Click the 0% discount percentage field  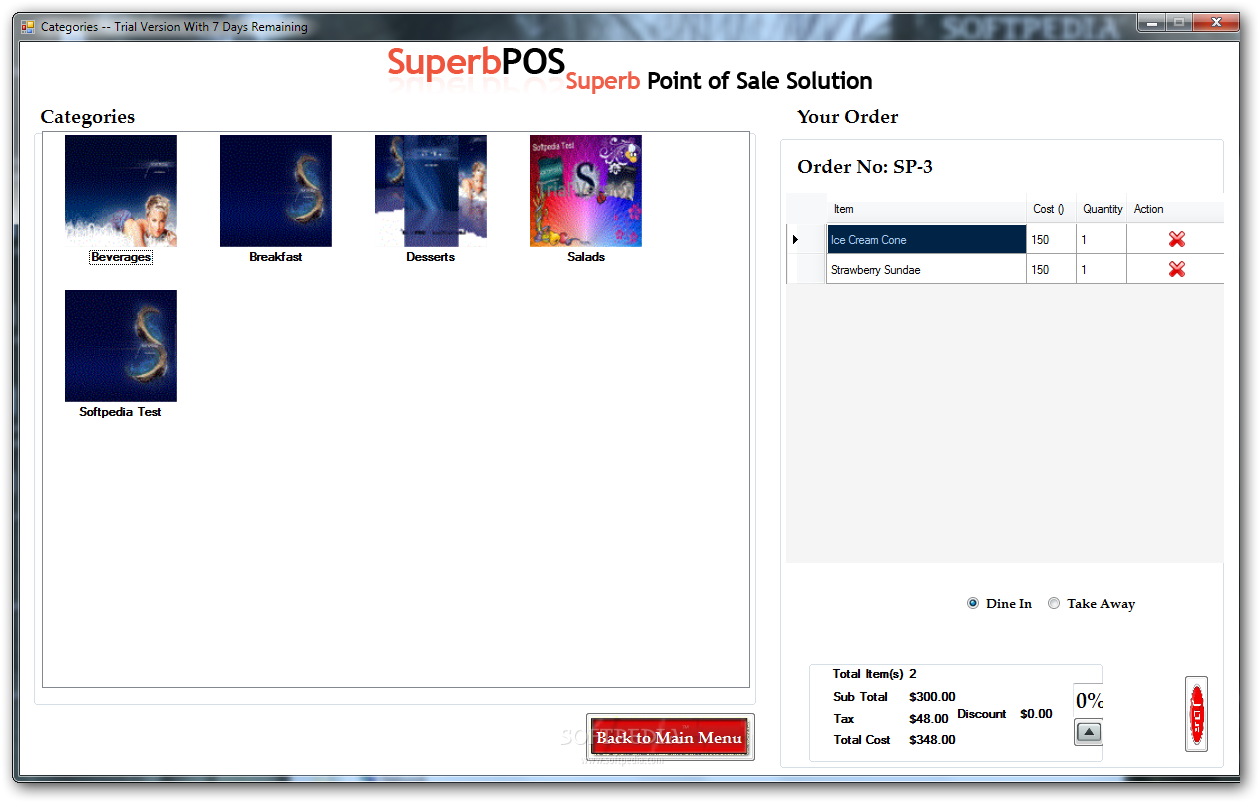[1088, 701]
